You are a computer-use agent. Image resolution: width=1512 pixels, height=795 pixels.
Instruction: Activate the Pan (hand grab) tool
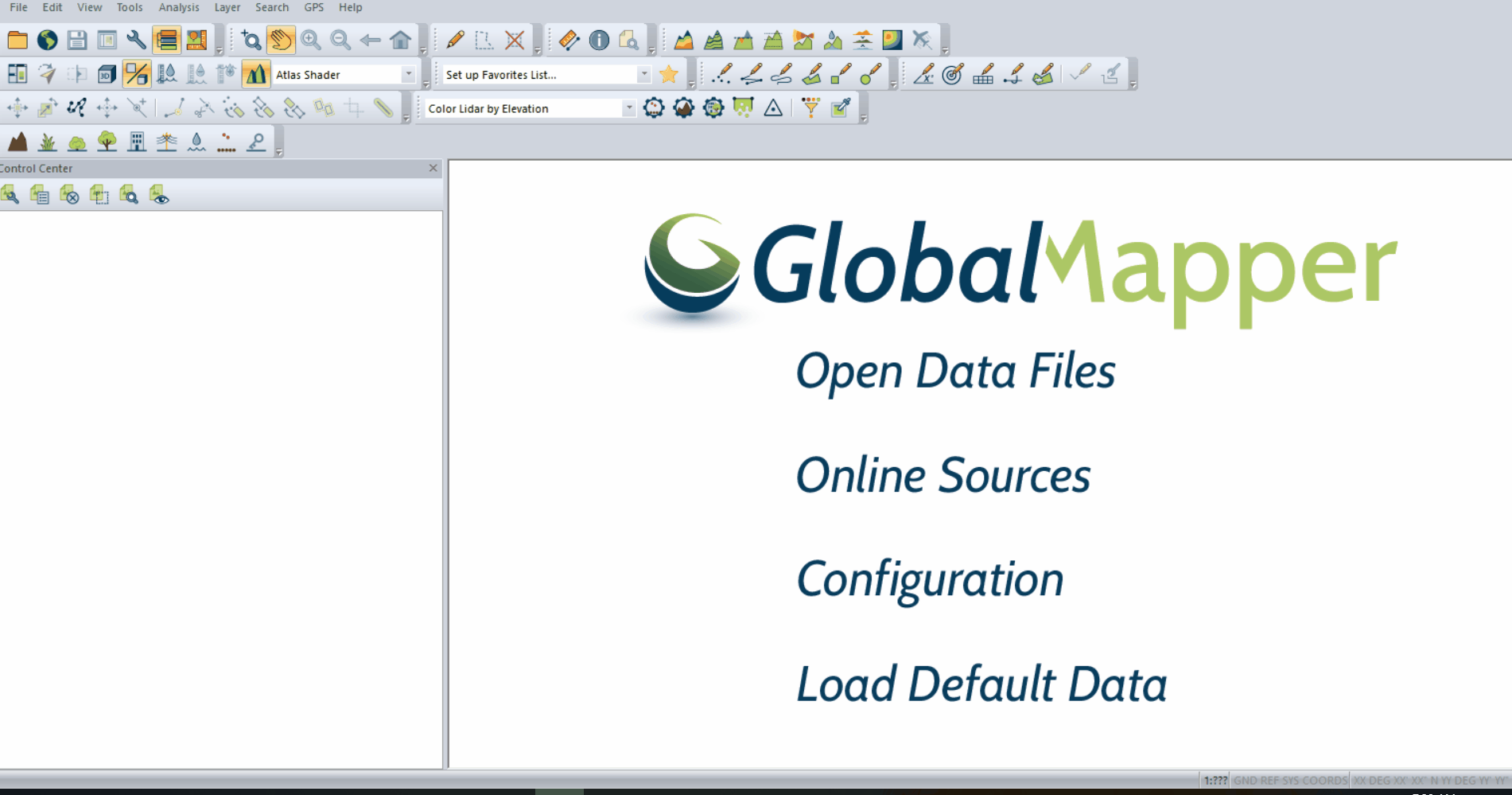click(x=281, y=40)
